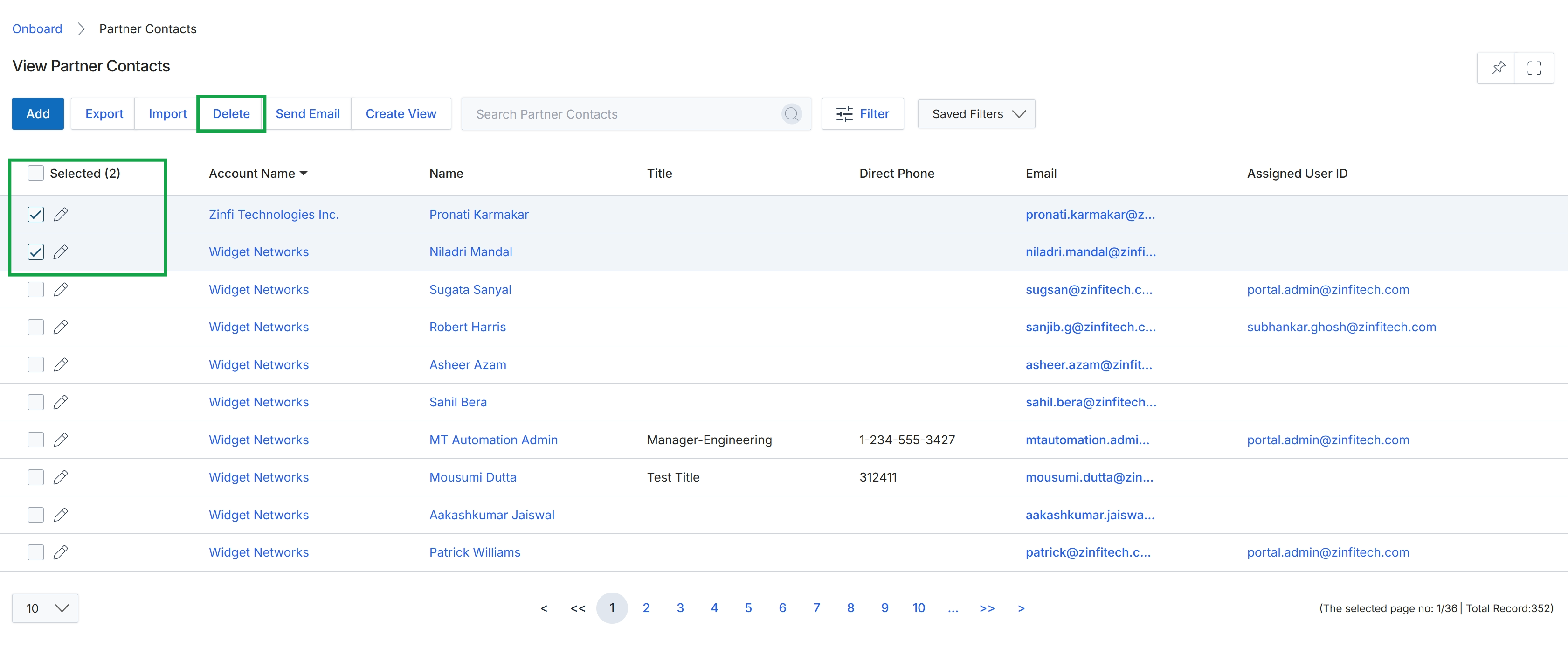This screenshot has height=649, width=1568.
Task: Open the Pronati Karmakar contact link
Action: [479, 215]
